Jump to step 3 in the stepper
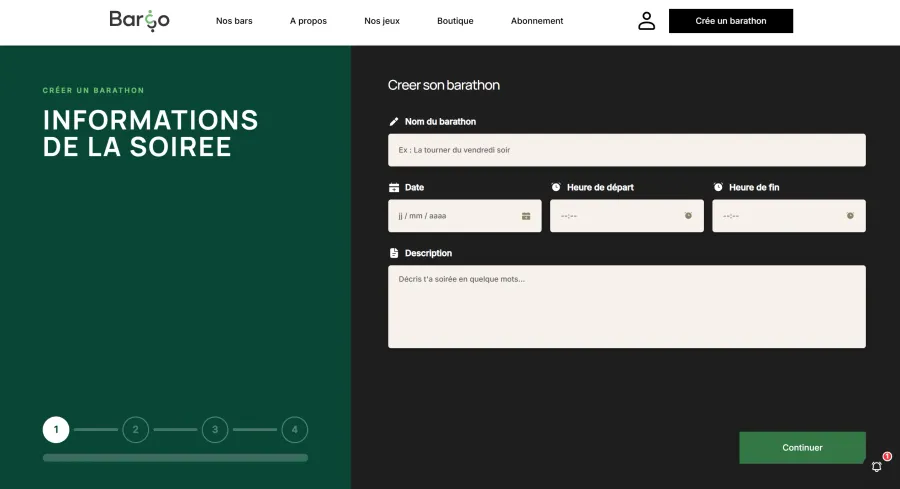Viewport: 900px width, 489px height. point(215,429)
